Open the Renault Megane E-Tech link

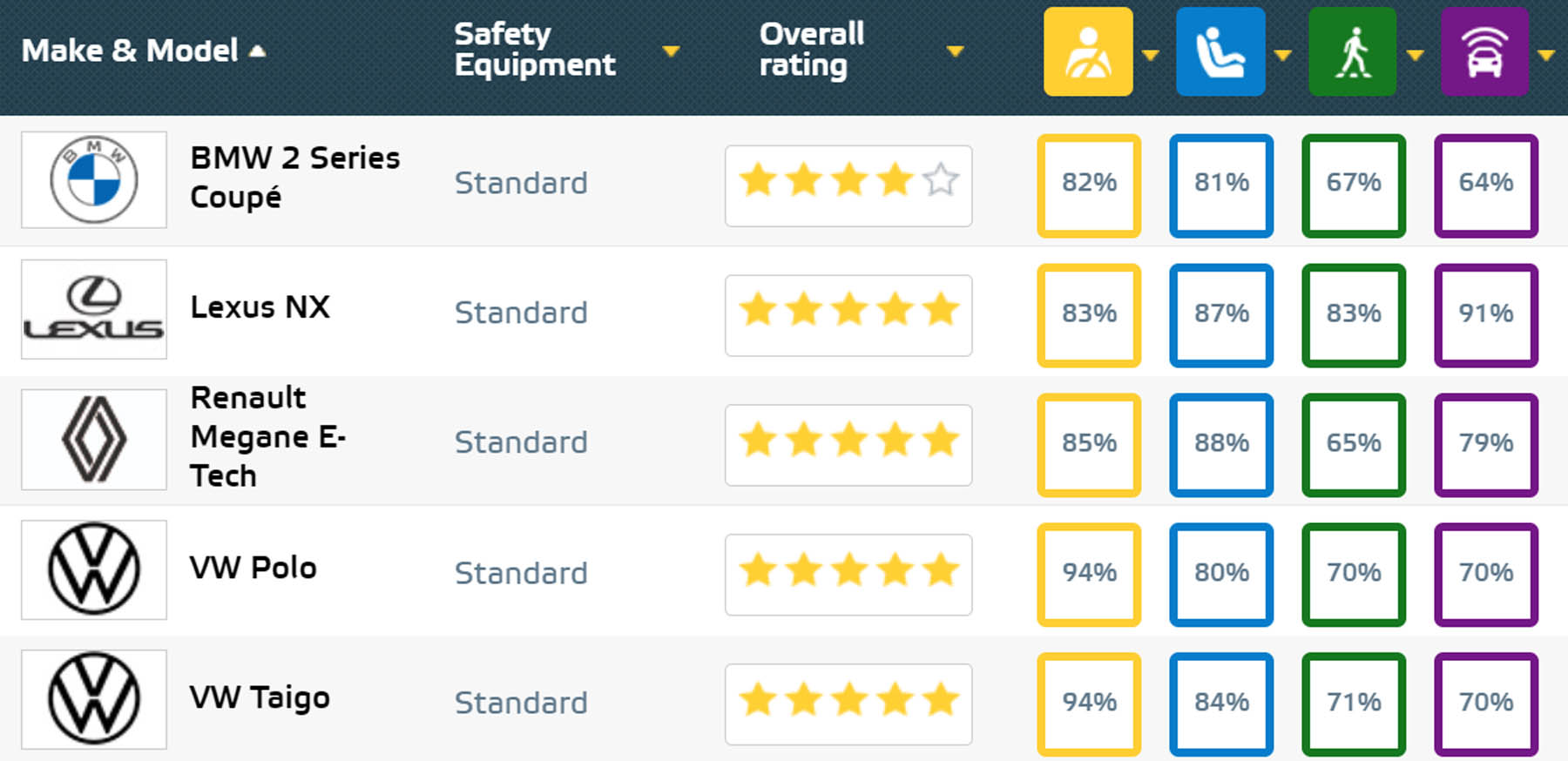tap(267, 436)
